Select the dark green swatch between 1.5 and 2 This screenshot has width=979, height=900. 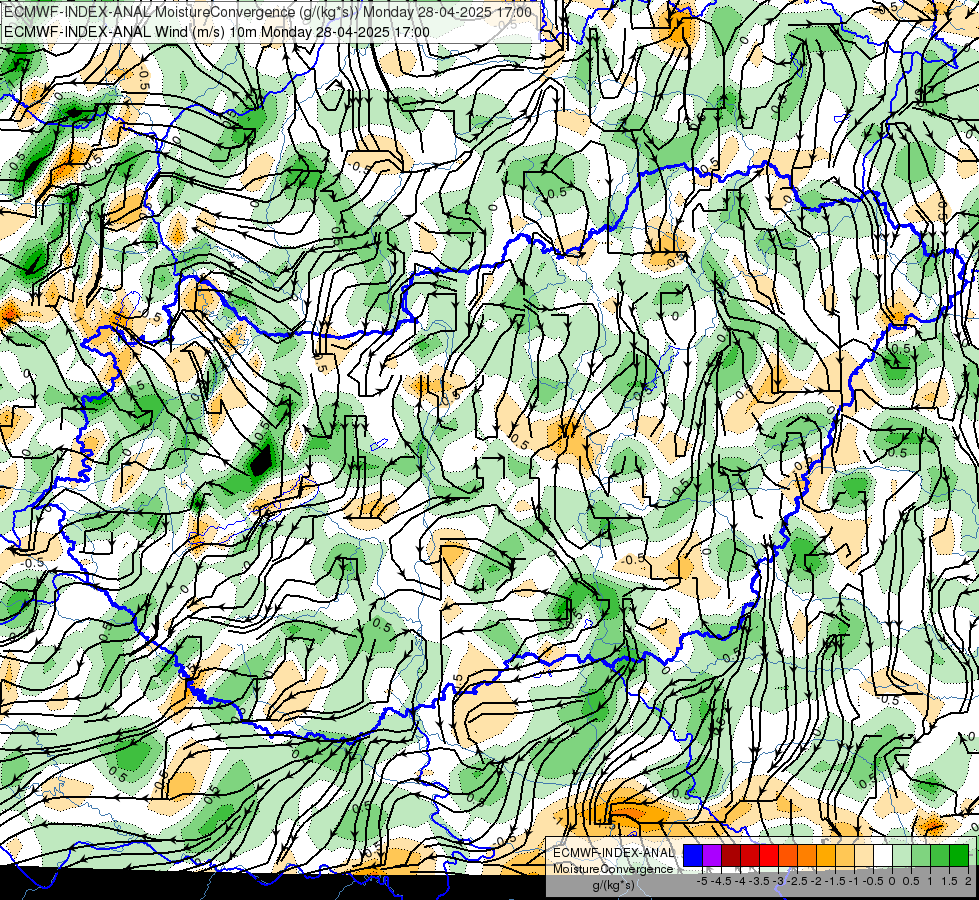click(959, 856)
